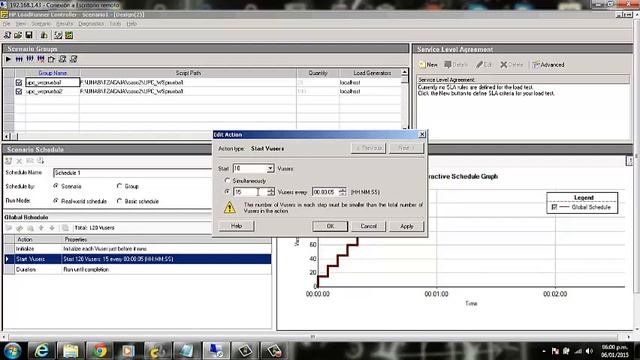This screenshot has width=640, height=360.
Task: Click OK in the Edit Action dialog
Action: pyautogui.click(x=330, y=226)
